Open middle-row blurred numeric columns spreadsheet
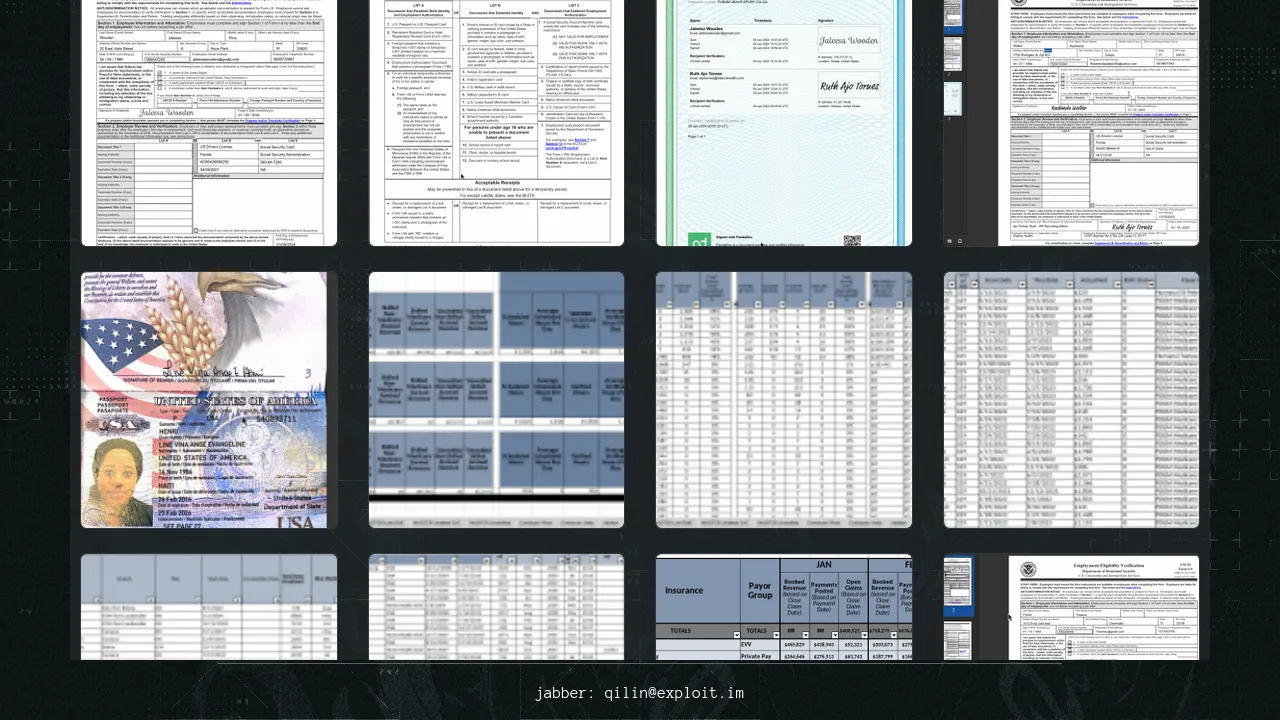1280x720 pixels. 784,400
